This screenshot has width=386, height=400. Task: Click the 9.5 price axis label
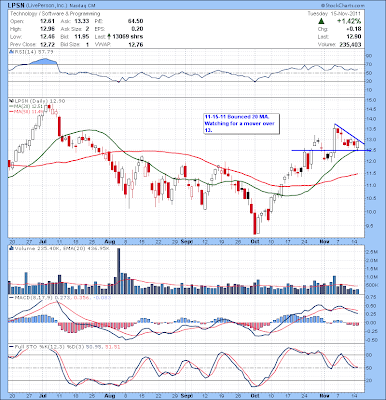[370, 226]
